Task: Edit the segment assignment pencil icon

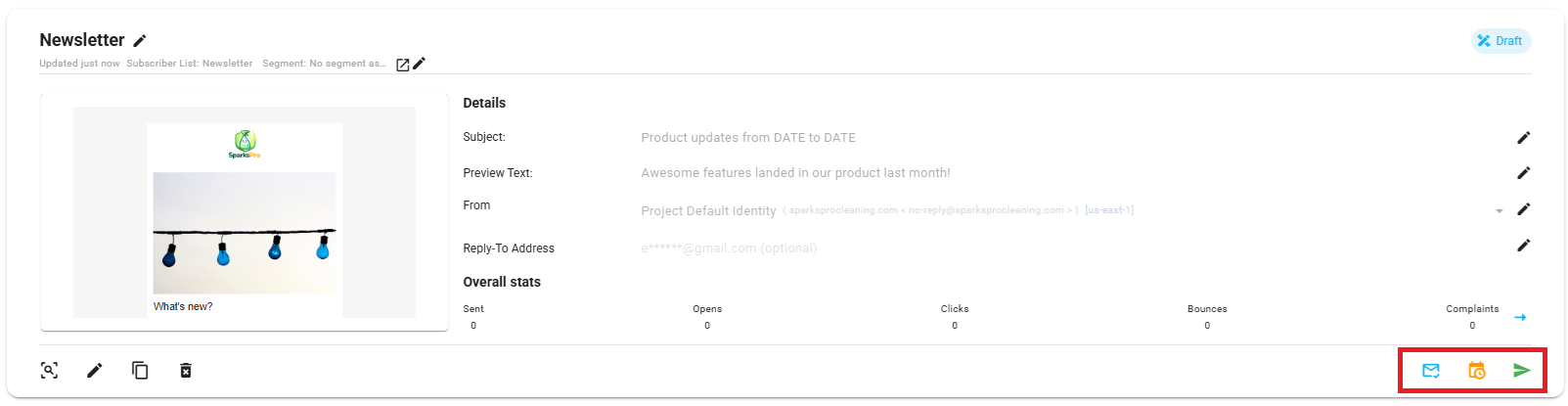Action: pyautogui.click(x=420, y=64)
